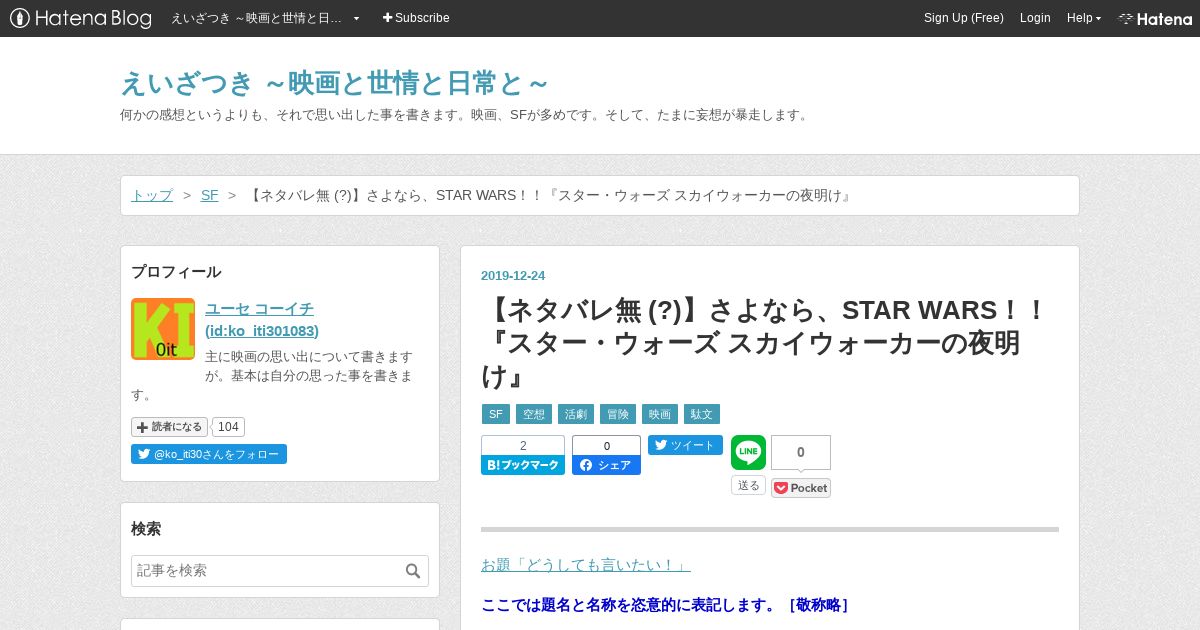Open the KI profile avatar image

click(x=163, y=329)
